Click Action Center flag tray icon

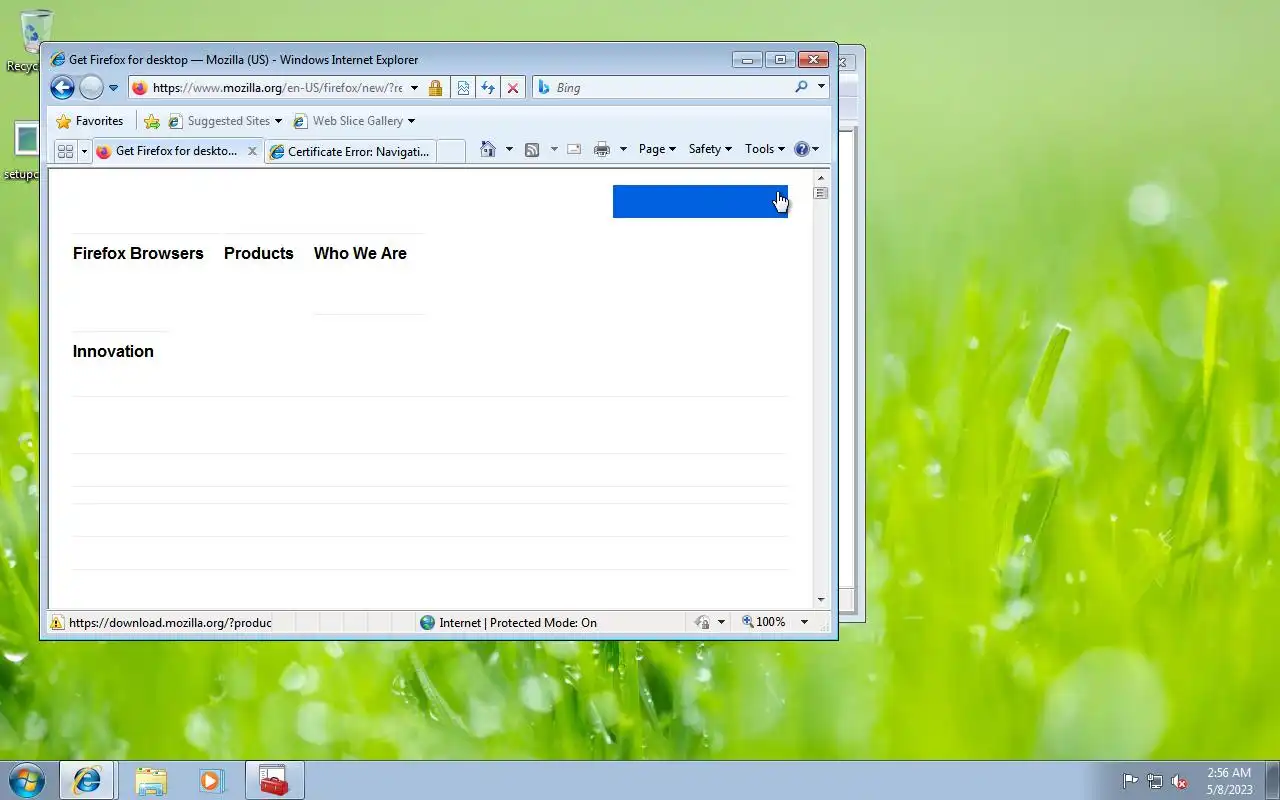[1131, 781]
